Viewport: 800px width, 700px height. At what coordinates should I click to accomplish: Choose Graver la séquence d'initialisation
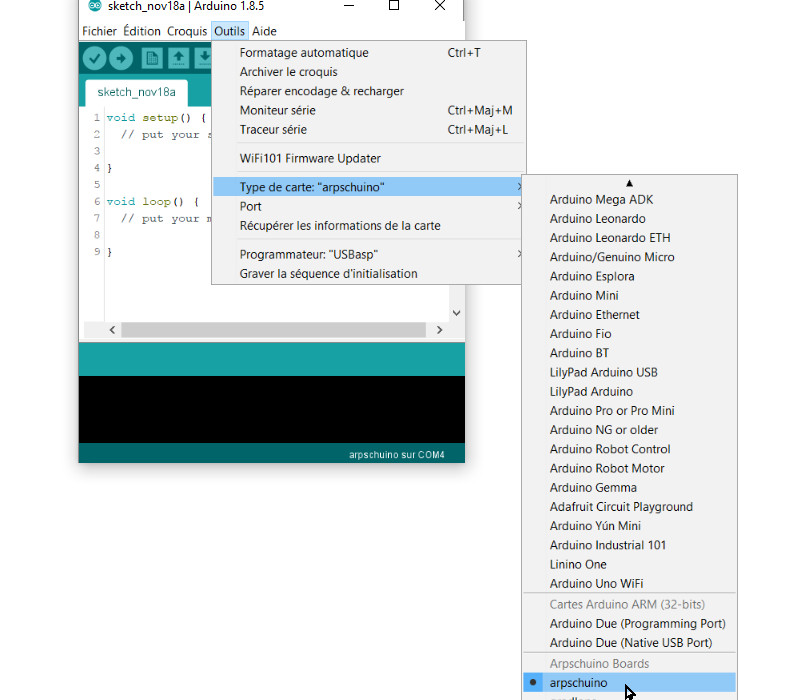pyautogui.click(x=369, y=273)
